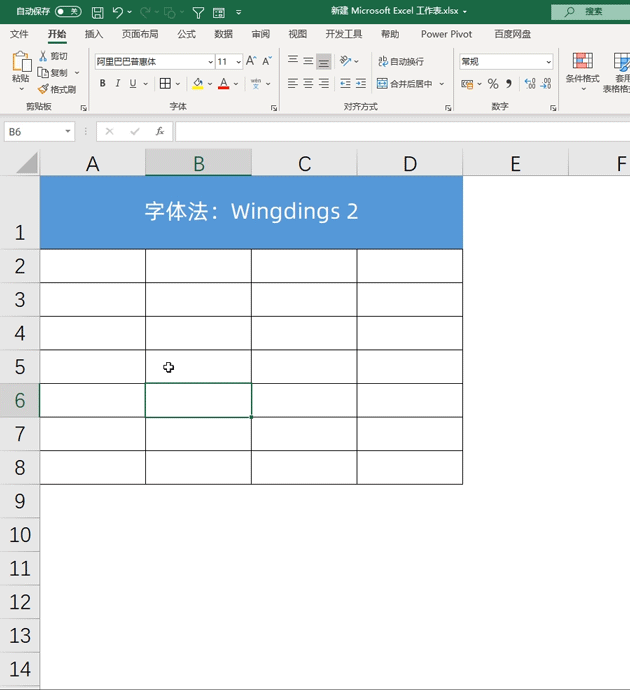Image resolution: width=630 pixels, height=690 pixels.
Task: Select the Format Painter brush
Action: pyautogui.click(x=43, y=89)
